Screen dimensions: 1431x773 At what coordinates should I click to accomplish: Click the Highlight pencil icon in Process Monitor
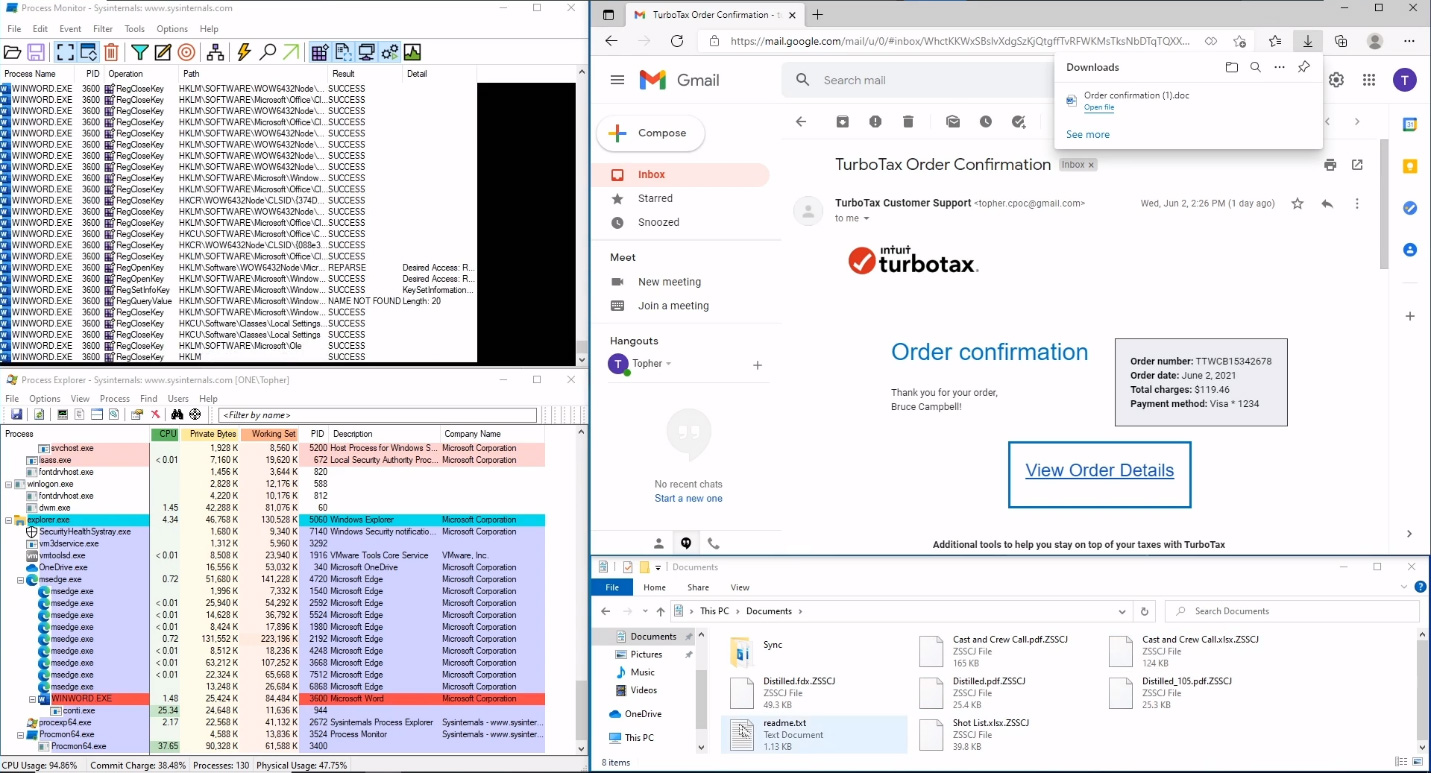point(162,52)
